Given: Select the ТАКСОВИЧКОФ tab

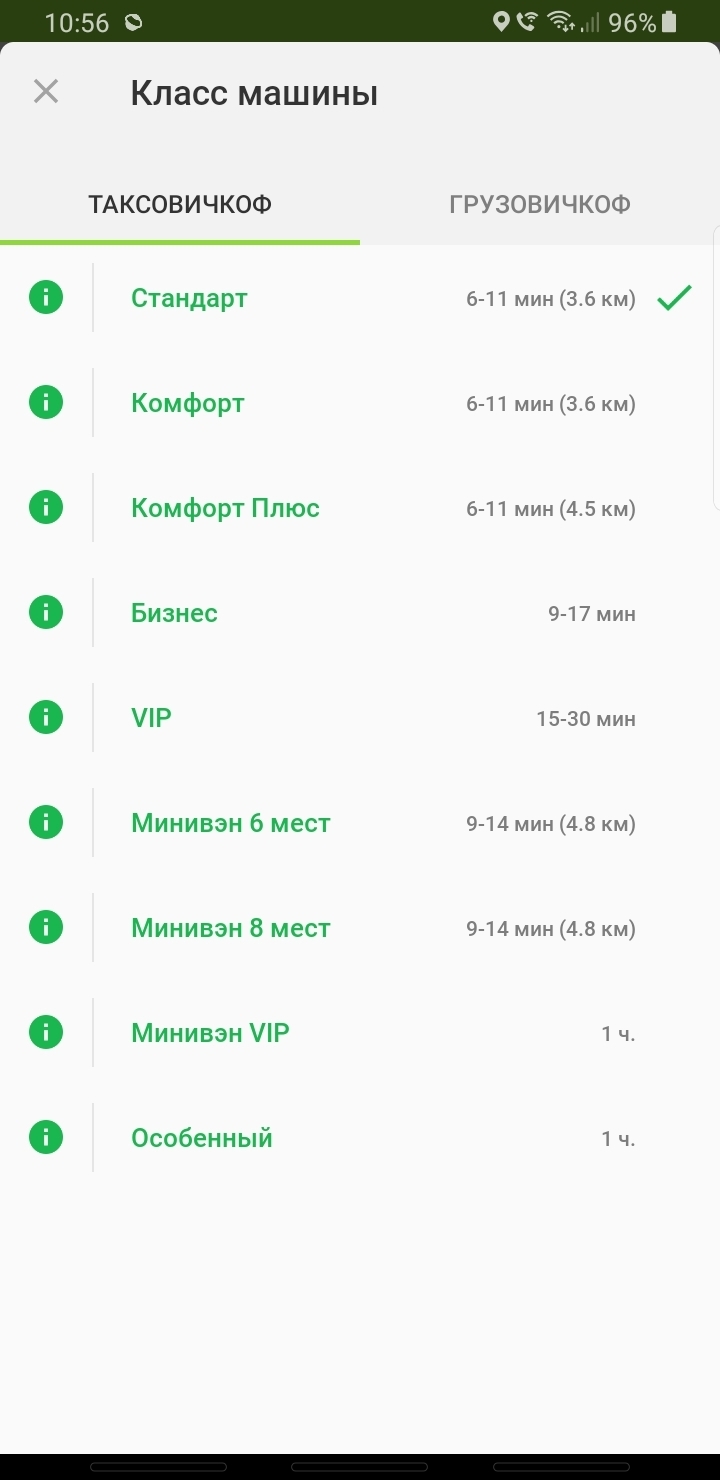Looking at the screenshot, I should point(180,205).
